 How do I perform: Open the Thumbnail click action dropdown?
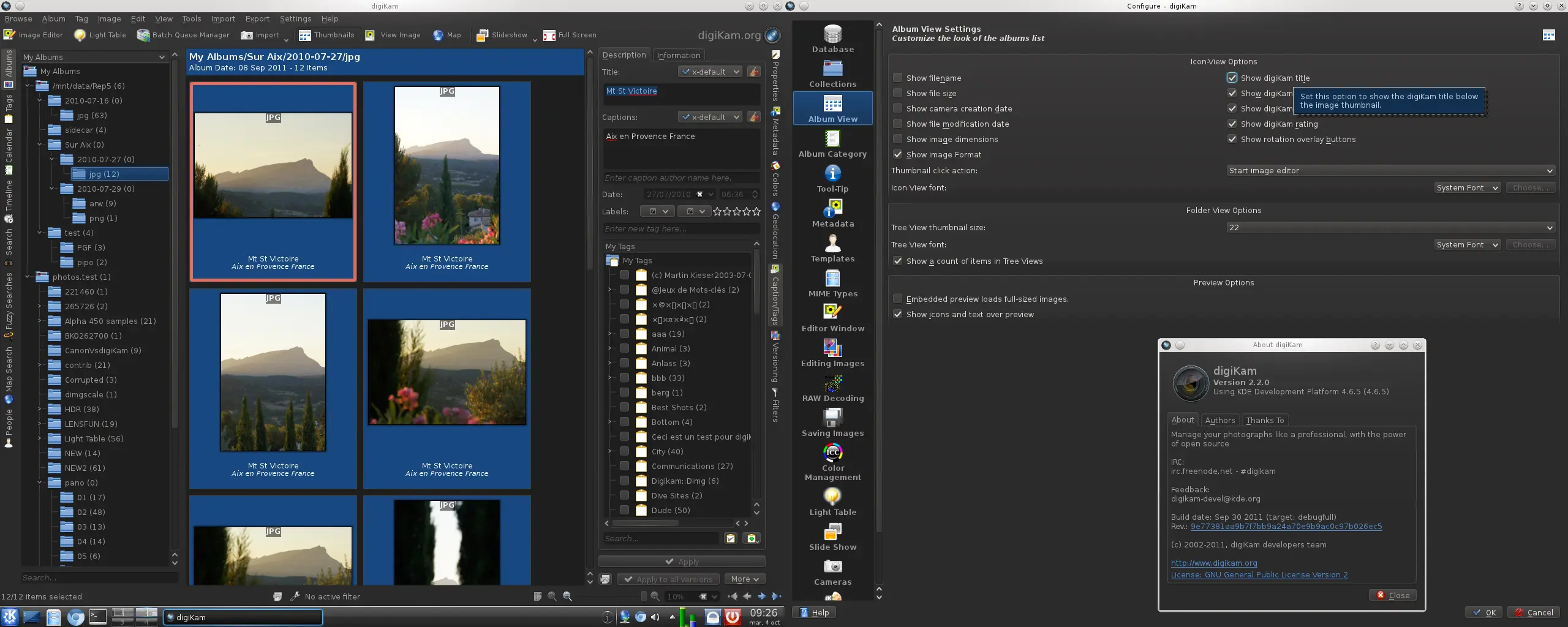pos(1389,171)
